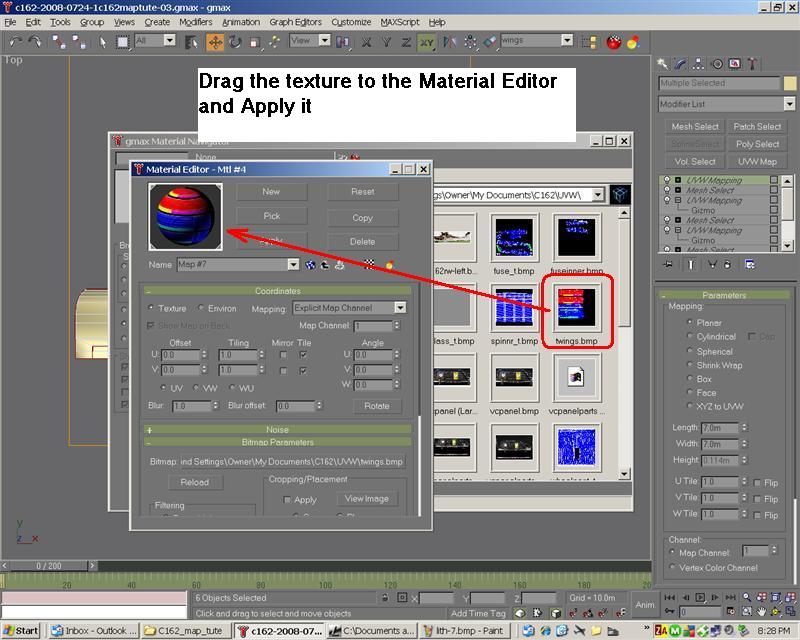This screenshot has width=800, height=640.
Task: Click Configure Modifier Sets icon below the stack
Action: [749, 264]
